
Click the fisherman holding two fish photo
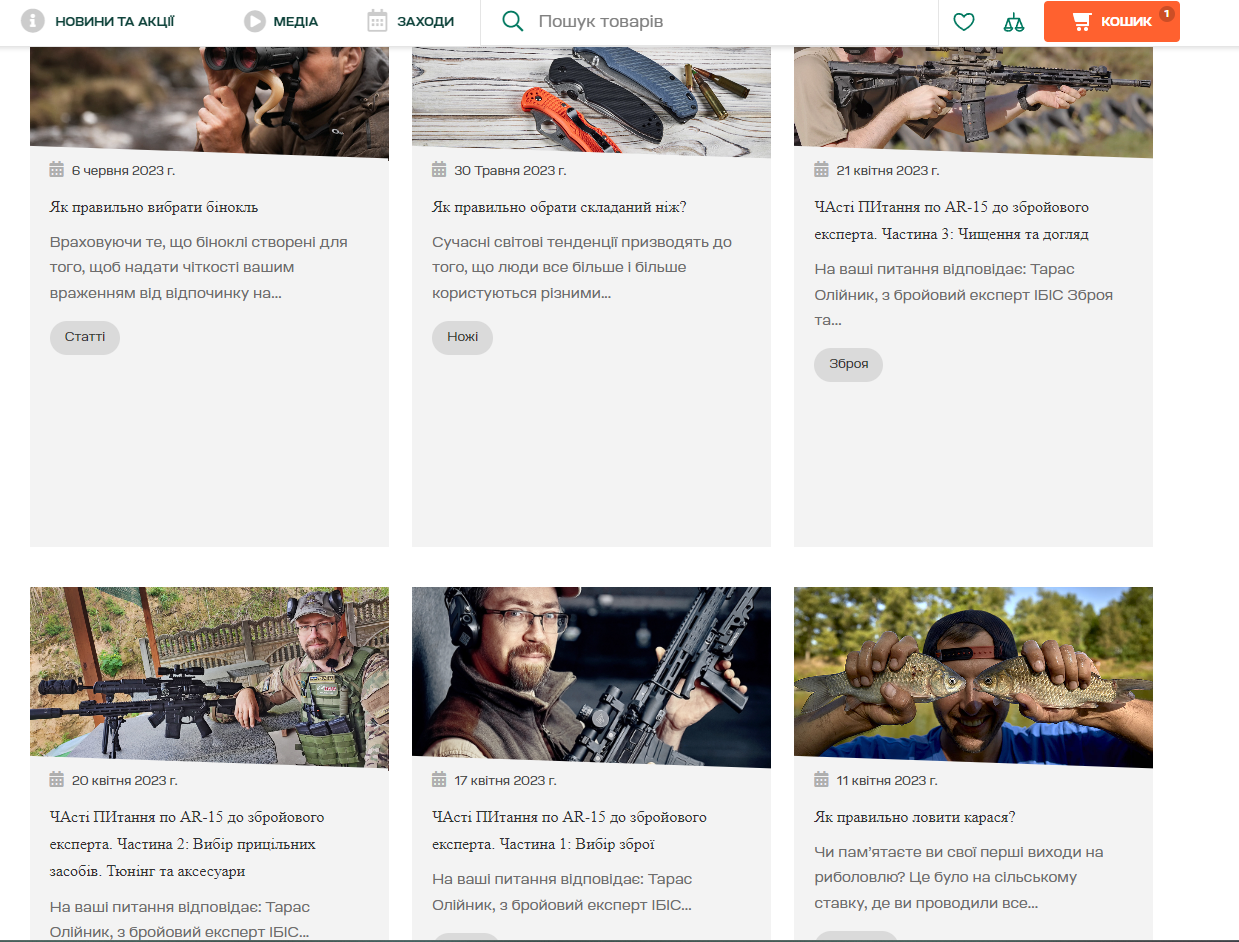click(x=972, y=676)
